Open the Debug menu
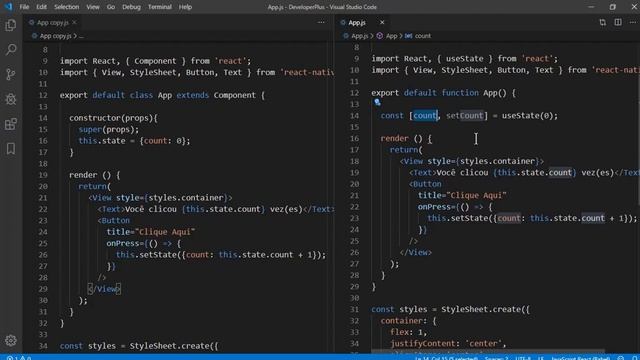The height and width of the screenshot is (360, 640). click(x=131, y=7)
